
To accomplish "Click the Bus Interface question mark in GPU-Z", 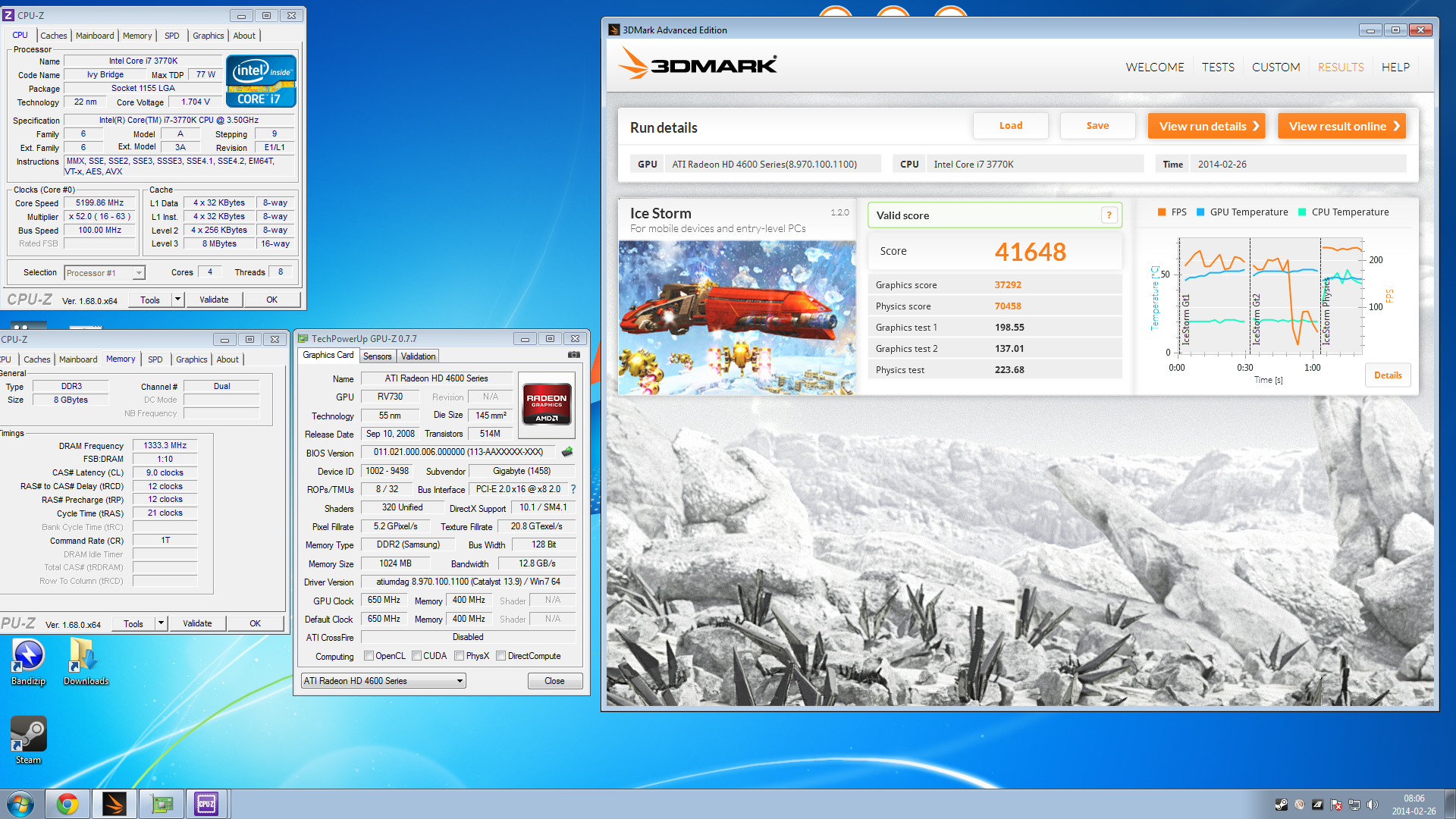I will (573, 489).
